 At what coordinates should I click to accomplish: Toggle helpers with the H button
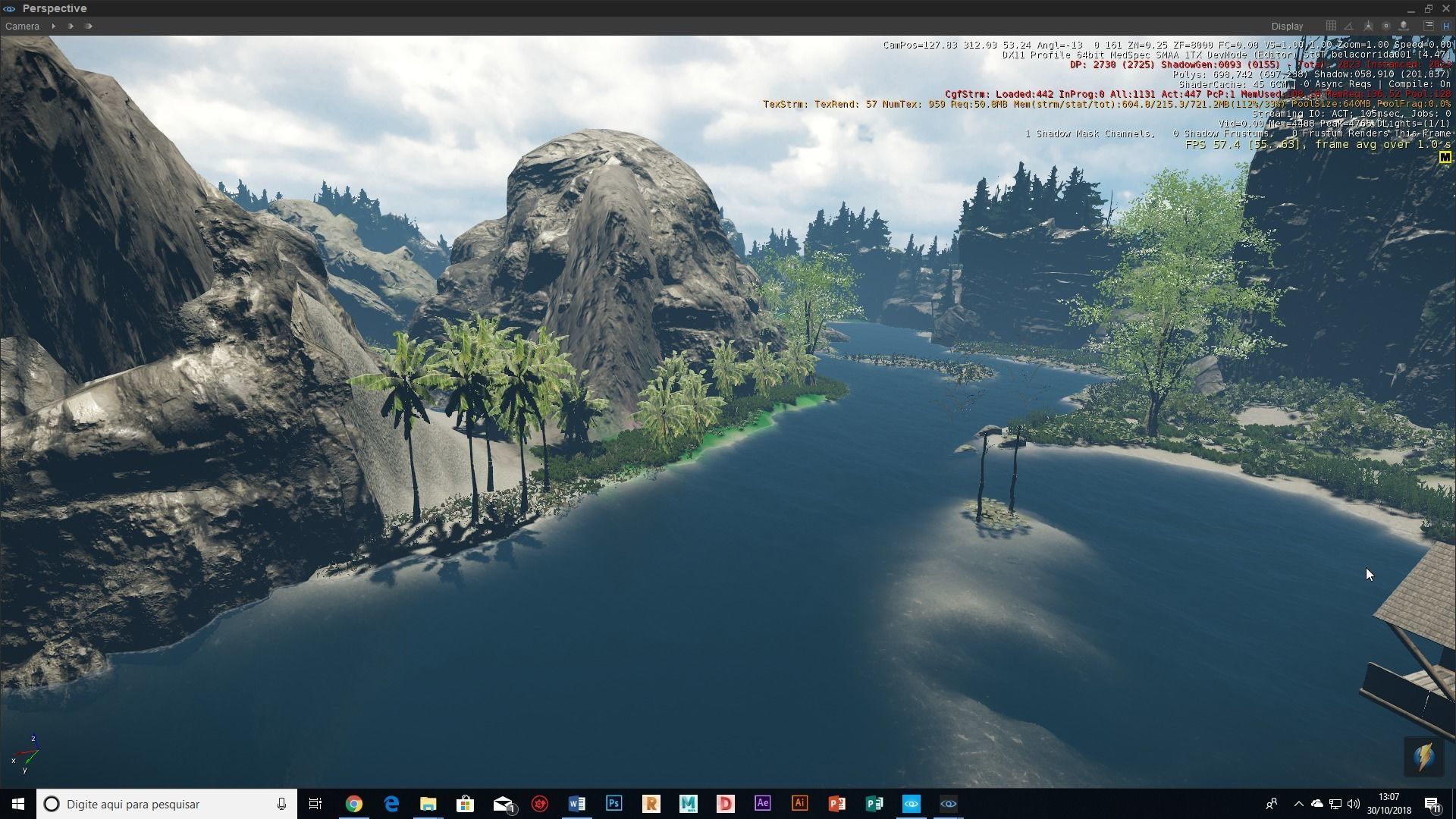pos(1447,26)
